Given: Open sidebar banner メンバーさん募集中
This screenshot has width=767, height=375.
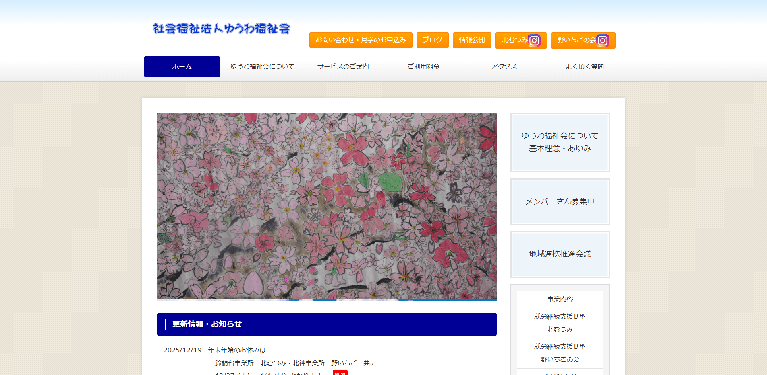Looking at the screenshot, I should coord(560,201).
